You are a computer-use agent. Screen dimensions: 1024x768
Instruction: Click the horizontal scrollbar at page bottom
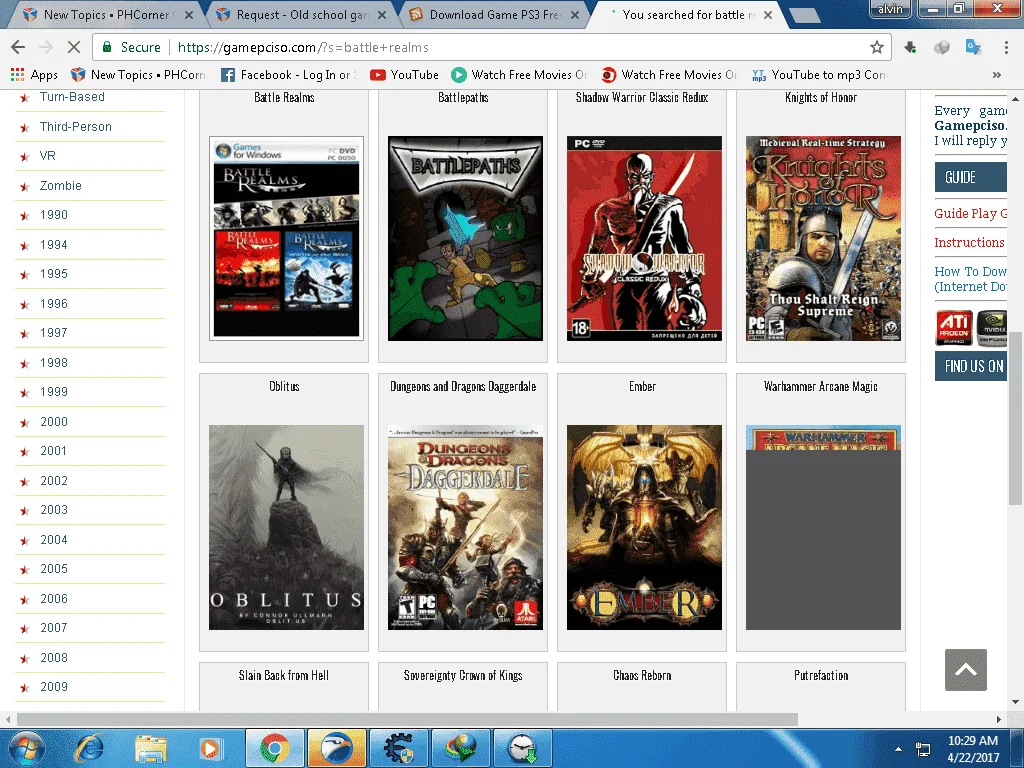click(x=407, y=719)
